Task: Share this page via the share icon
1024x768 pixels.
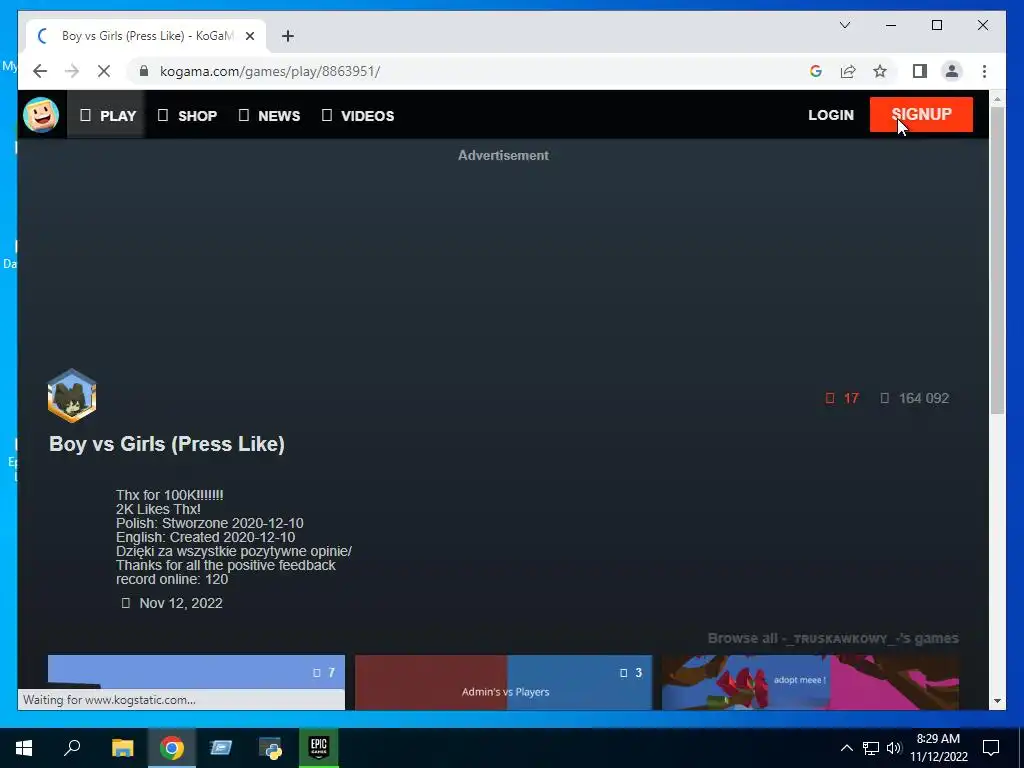Action: tap(848, 71)
